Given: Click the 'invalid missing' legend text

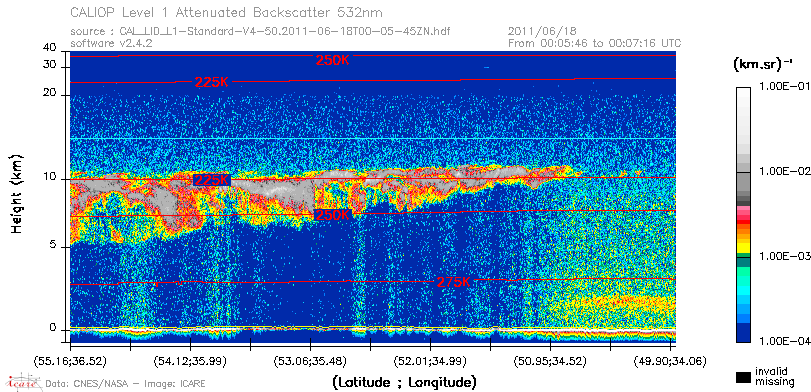Looking at the screenshot, I should pos(774,377).
